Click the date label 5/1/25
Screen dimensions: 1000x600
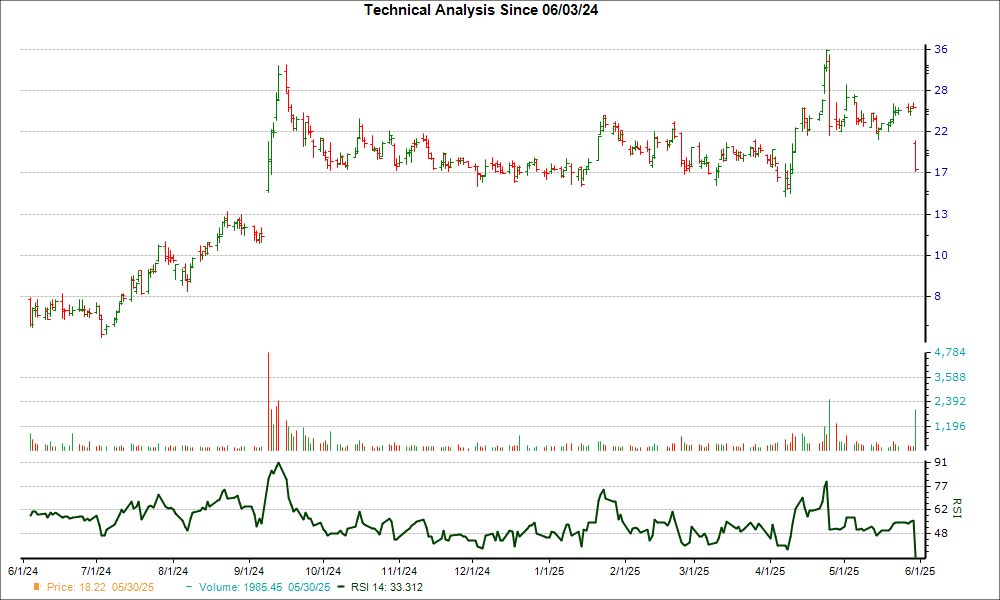(844, 571)
